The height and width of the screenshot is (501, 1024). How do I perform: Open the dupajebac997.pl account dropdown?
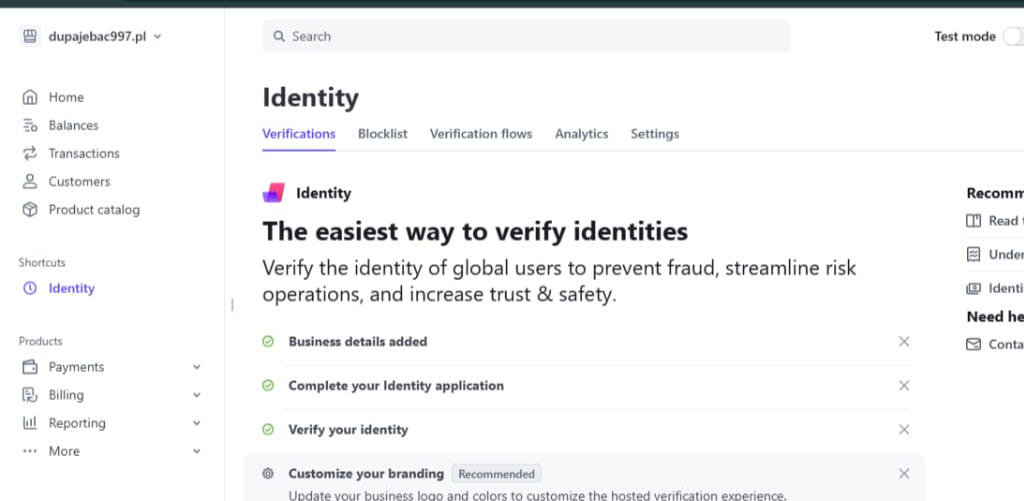[x=104, y=37]
